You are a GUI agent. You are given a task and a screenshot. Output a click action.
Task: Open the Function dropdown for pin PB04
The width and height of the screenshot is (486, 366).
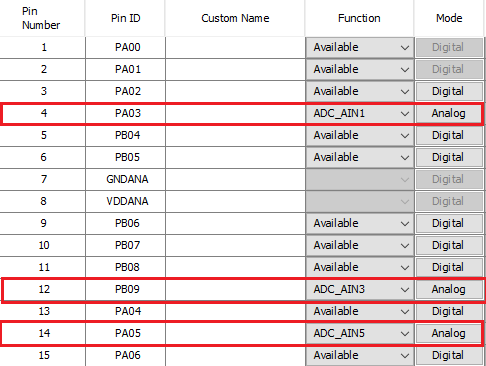(360, 135)
